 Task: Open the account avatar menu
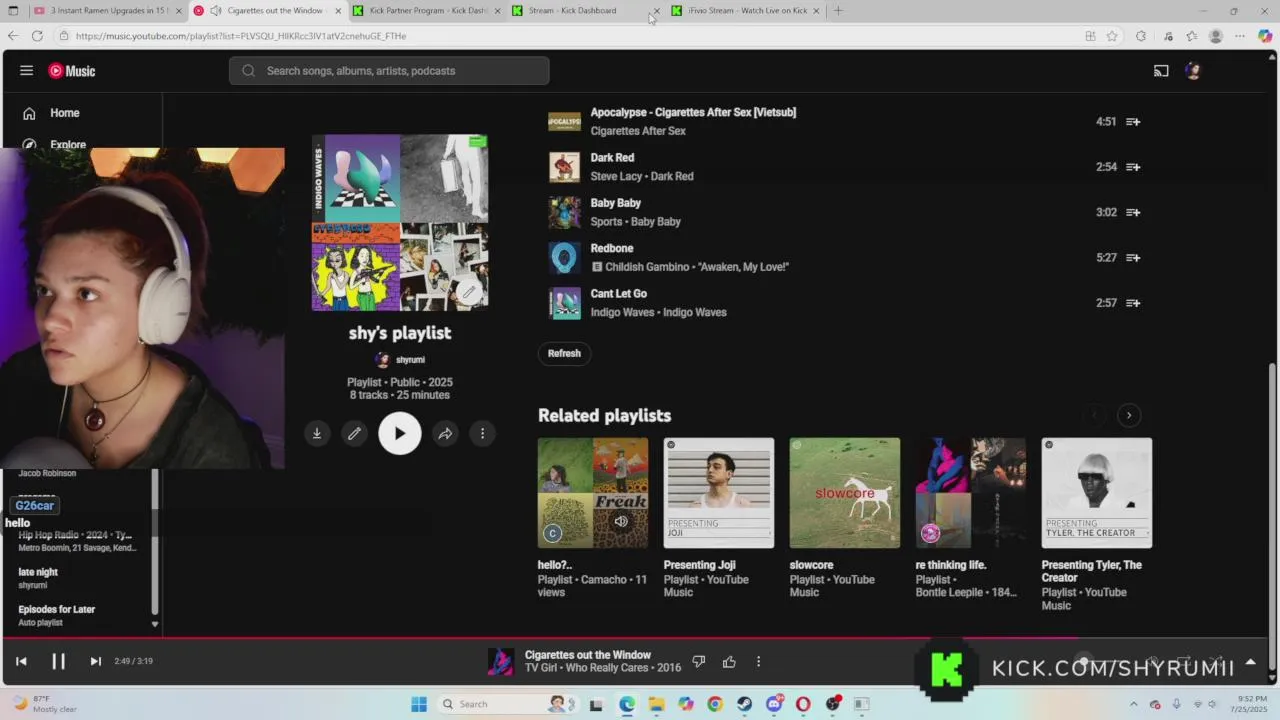click(1192, 71)
